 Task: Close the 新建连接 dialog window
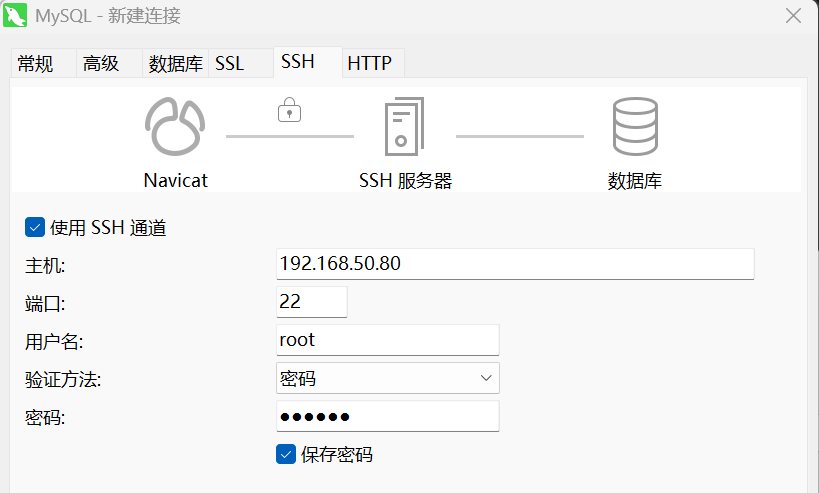point(792,16)
